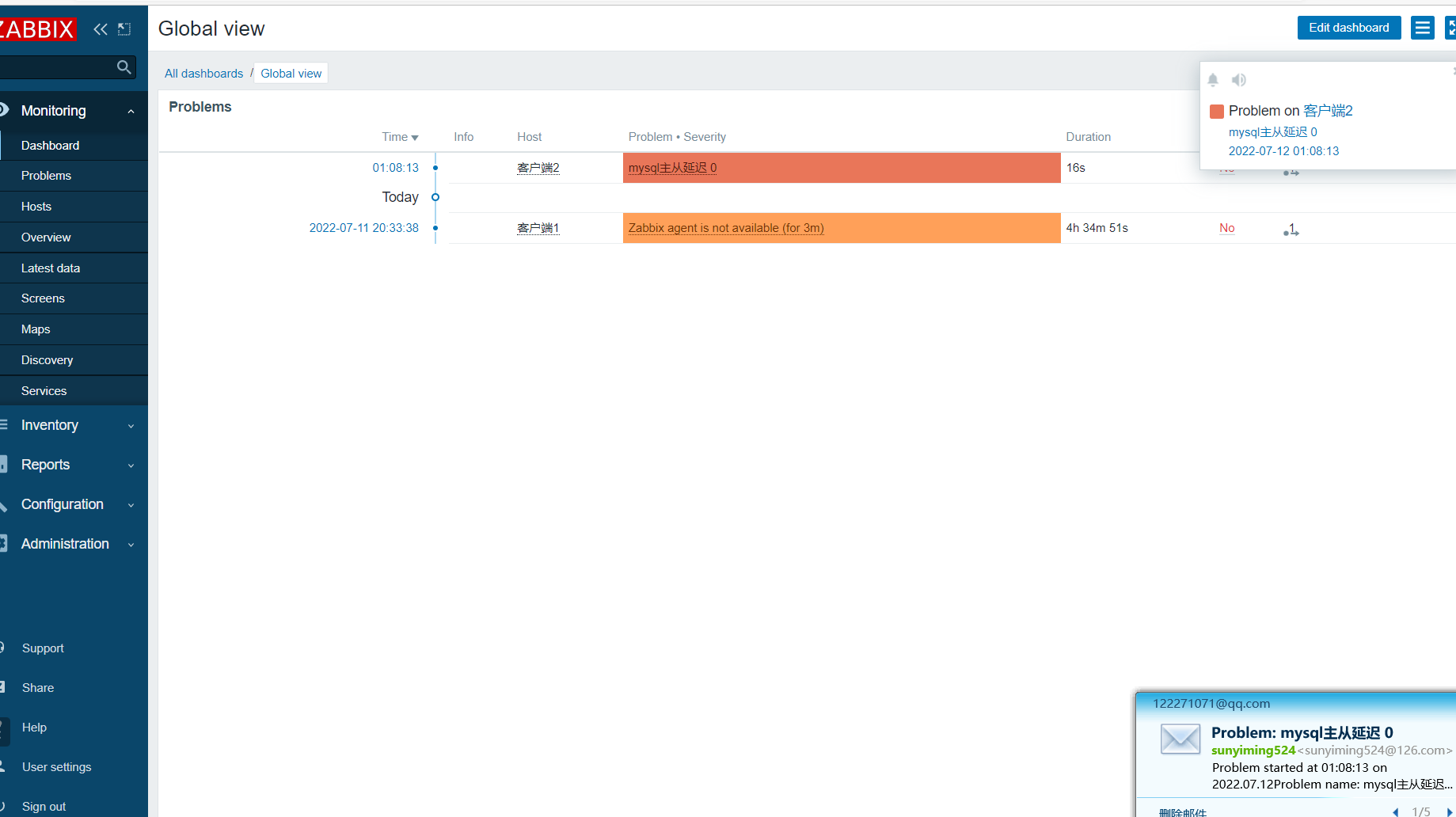Screen dimensions: 1456x817
Task: Open the dashboard actions hamburger menu
Action: [1423, 28]
